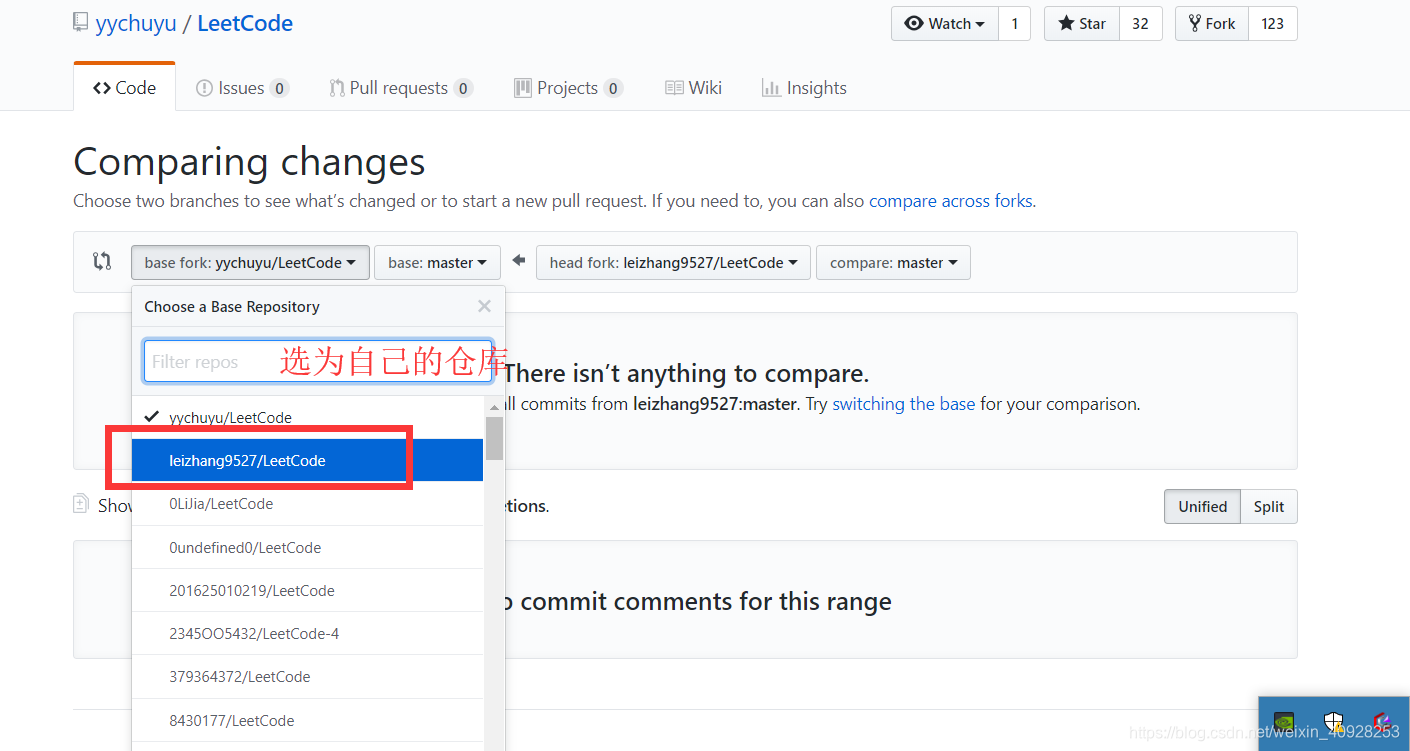Click the repository list scrollbar thumb
Viewport: 1410px width, 751px height.
pos(494,438)
